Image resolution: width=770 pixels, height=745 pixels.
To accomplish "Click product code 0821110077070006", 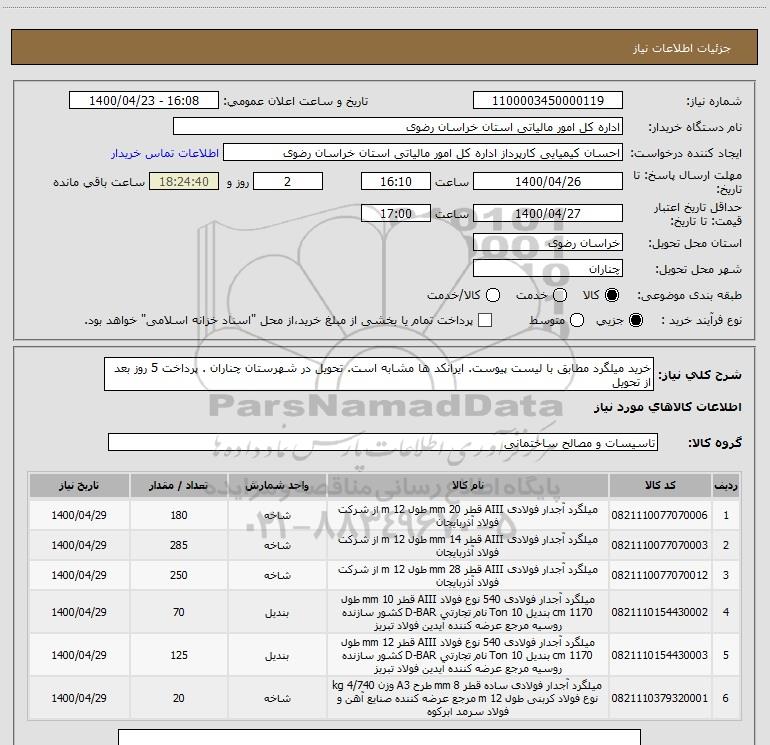I will (x=660, y=515).
